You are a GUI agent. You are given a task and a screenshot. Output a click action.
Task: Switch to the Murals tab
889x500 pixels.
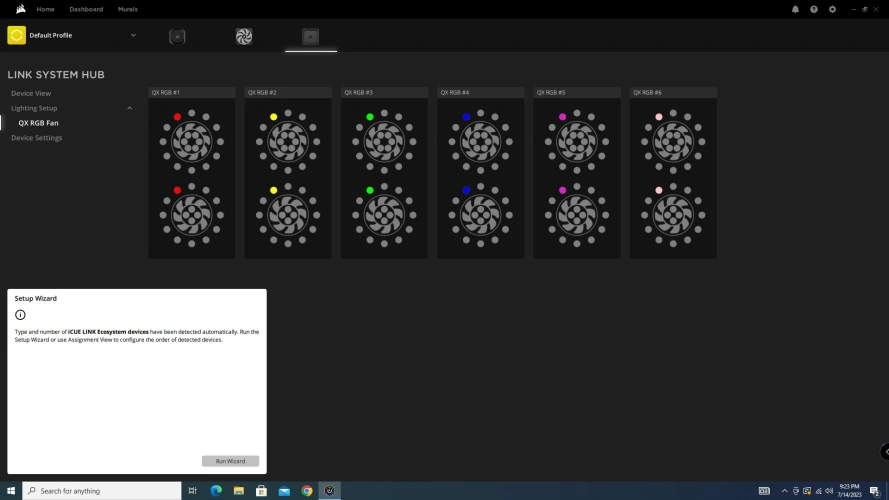coord(127,9)
